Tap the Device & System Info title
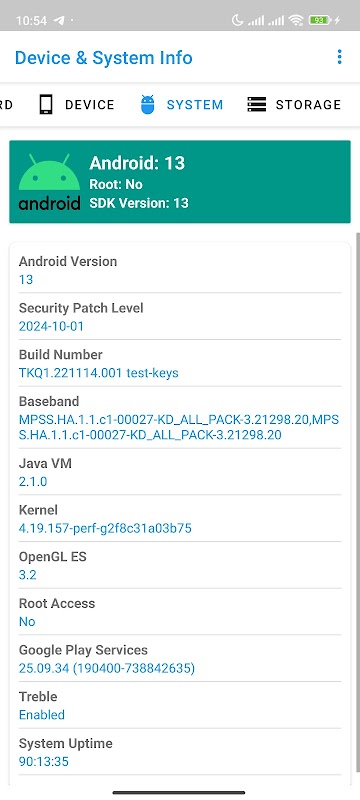This screenshot has height=800, width=360. tap(104, 58)
